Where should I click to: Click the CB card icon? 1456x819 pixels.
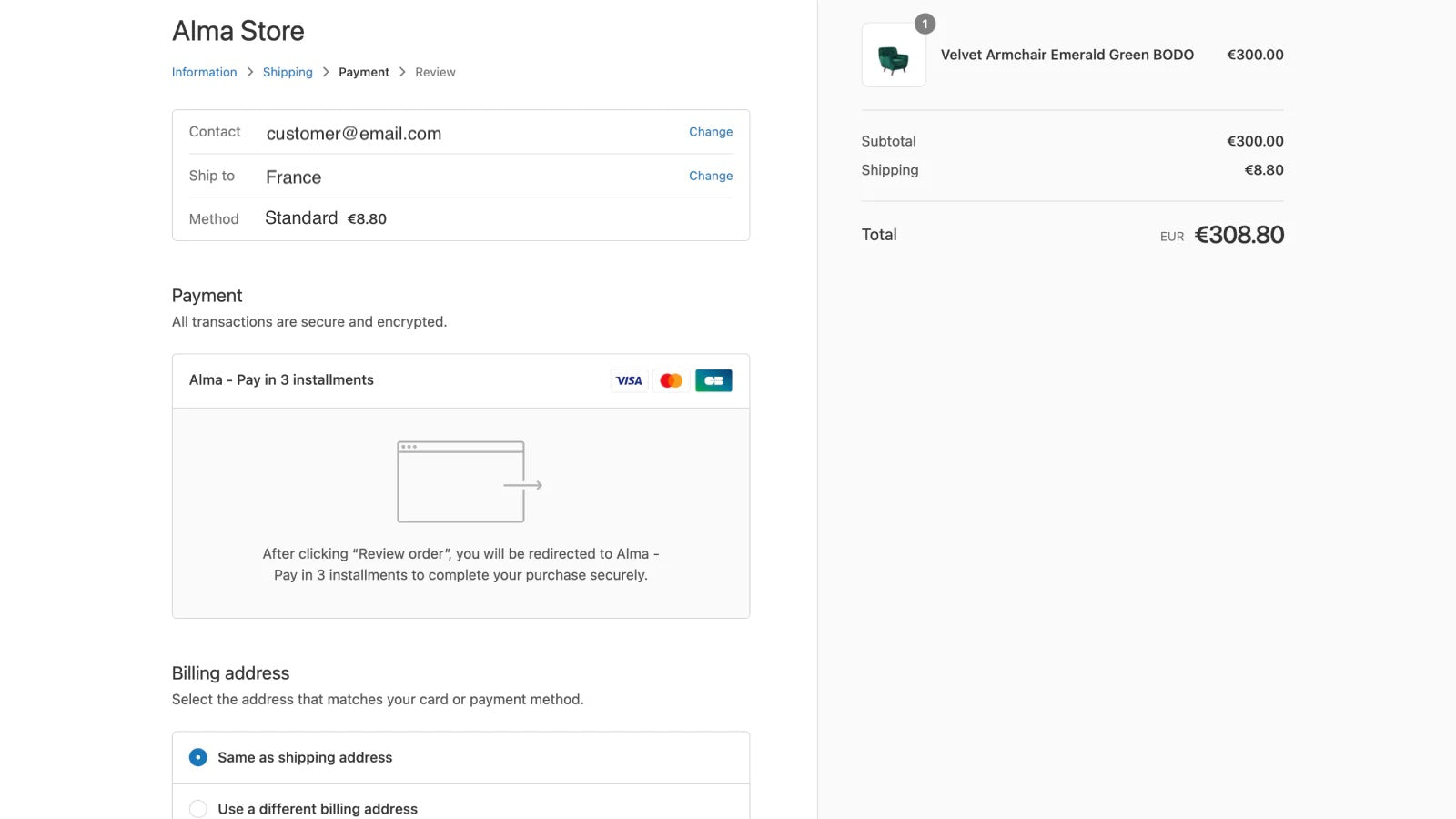point(713,380)
